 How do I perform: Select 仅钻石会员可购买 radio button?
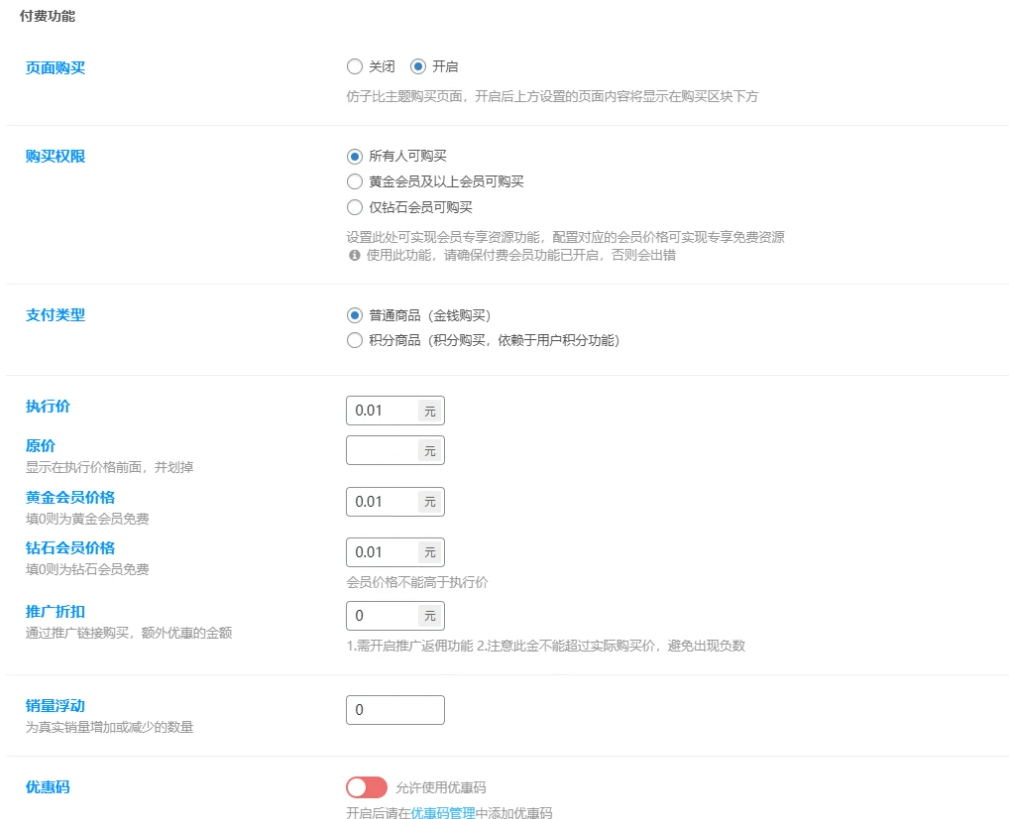pyautogui.click(x=354, y=208)
